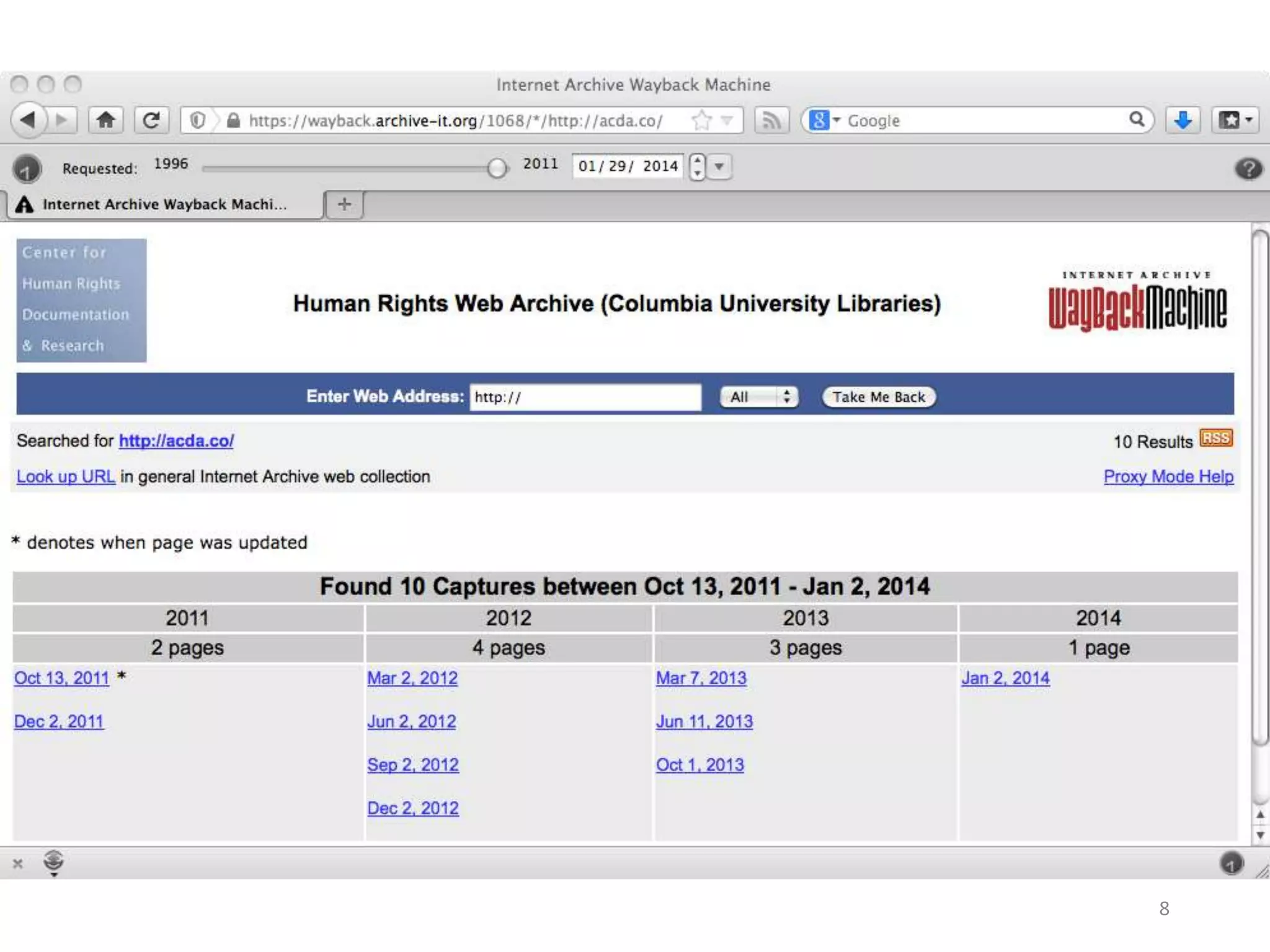Click the browser back arrow button
1270x952 pixels.
[x=28, y=120]
